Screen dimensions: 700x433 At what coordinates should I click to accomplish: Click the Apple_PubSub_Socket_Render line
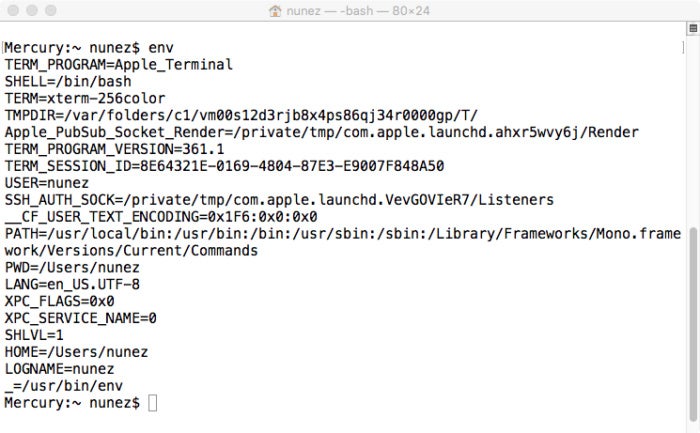322,133
